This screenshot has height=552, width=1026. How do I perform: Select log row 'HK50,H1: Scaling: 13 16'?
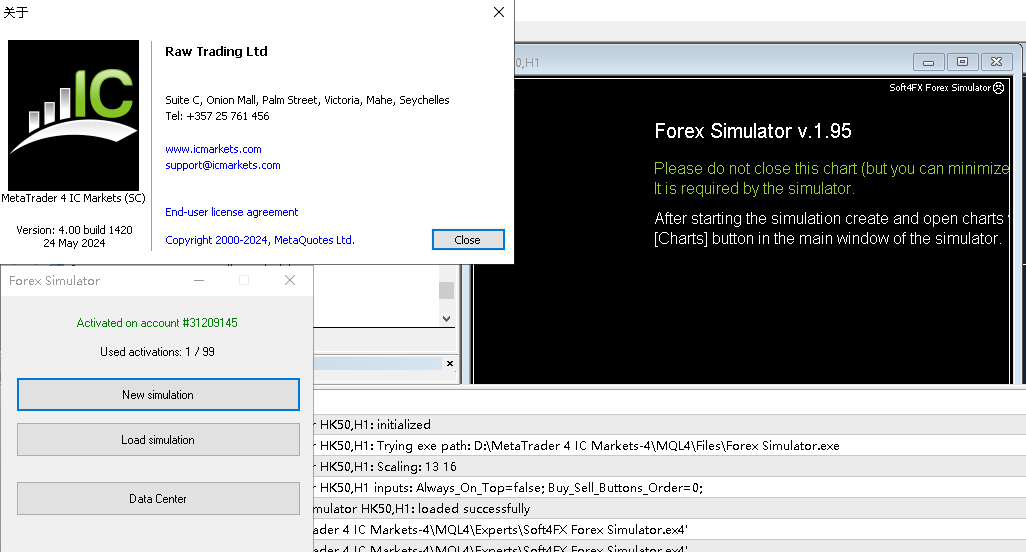669,466
